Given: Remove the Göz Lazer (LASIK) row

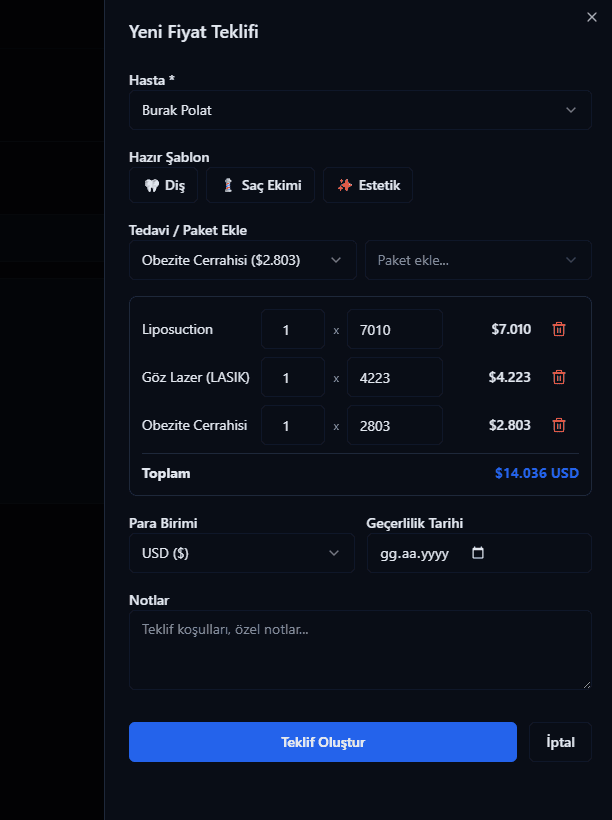Looking at the screenshot, I should coord(559,377).
